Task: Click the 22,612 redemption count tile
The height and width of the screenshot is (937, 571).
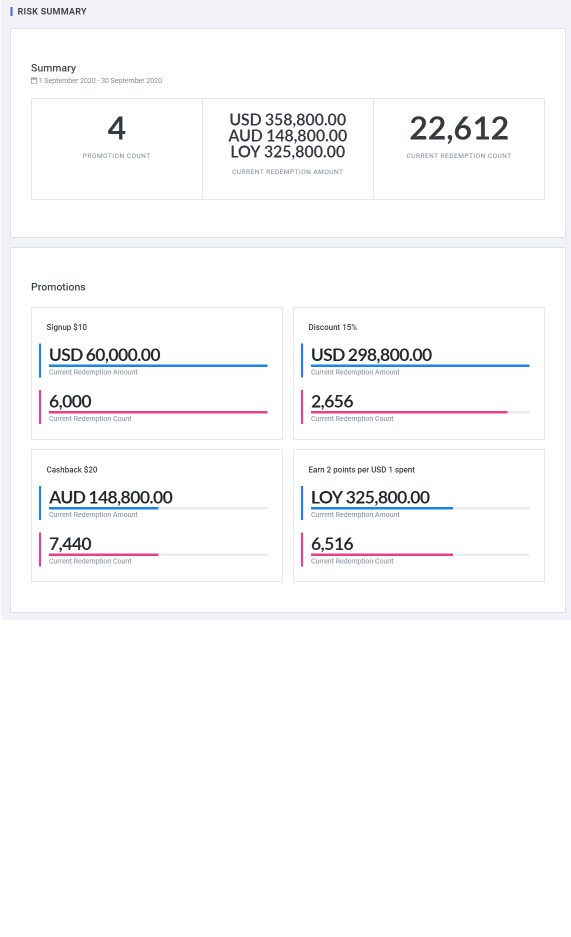Action: tap(459, 149)
